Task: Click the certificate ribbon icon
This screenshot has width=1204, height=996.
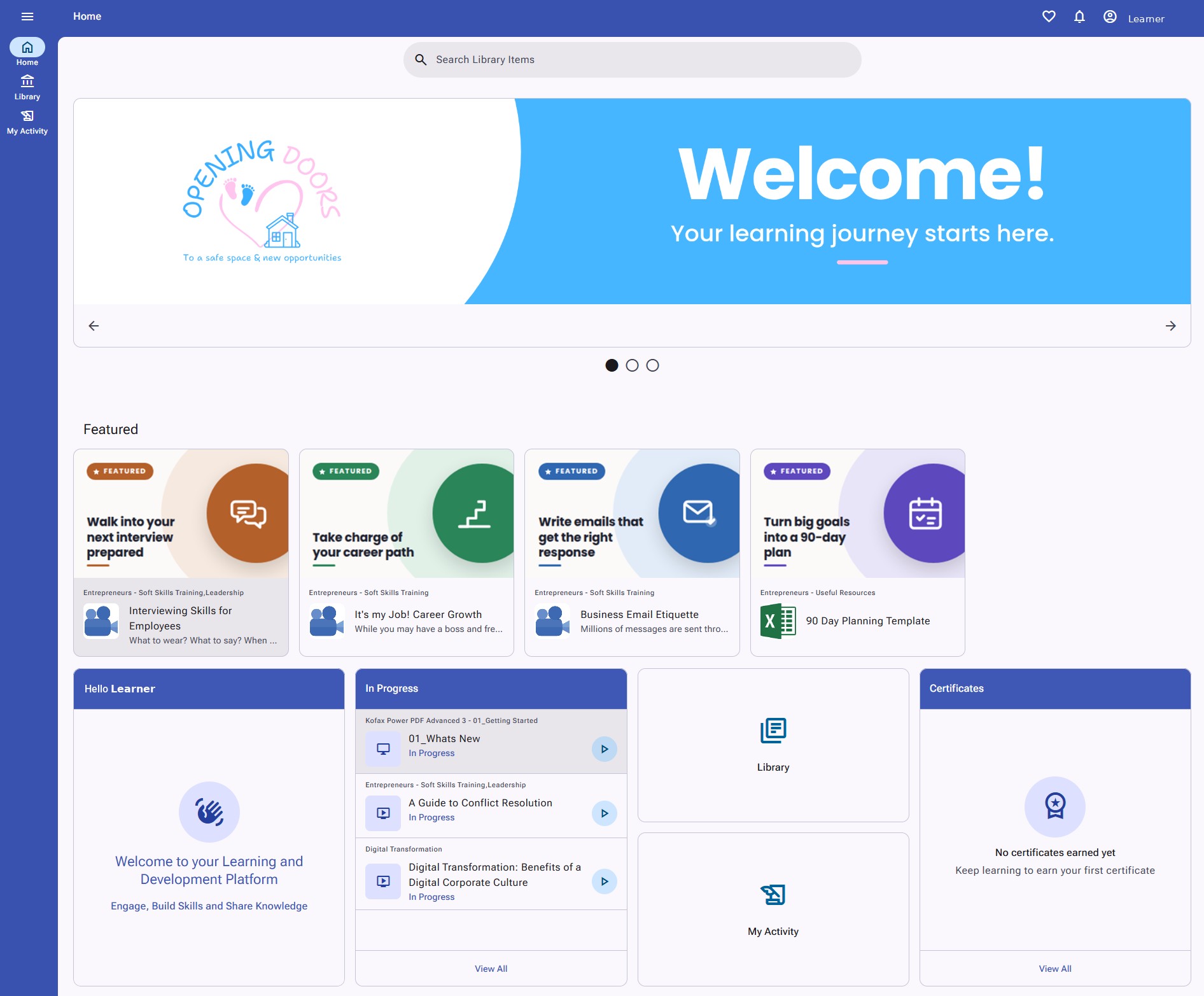Action: (1055, 806)
